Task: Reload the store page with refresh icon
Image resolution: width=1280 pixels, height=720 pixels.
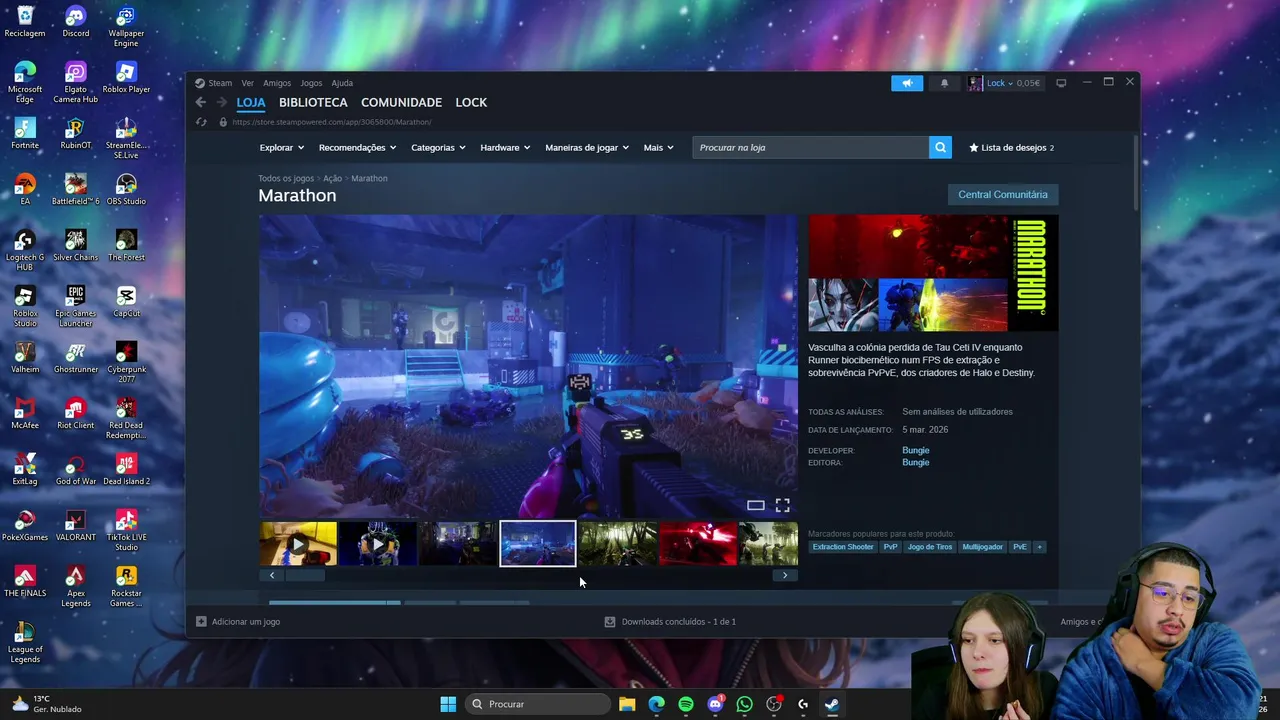Action: [201, 122]
